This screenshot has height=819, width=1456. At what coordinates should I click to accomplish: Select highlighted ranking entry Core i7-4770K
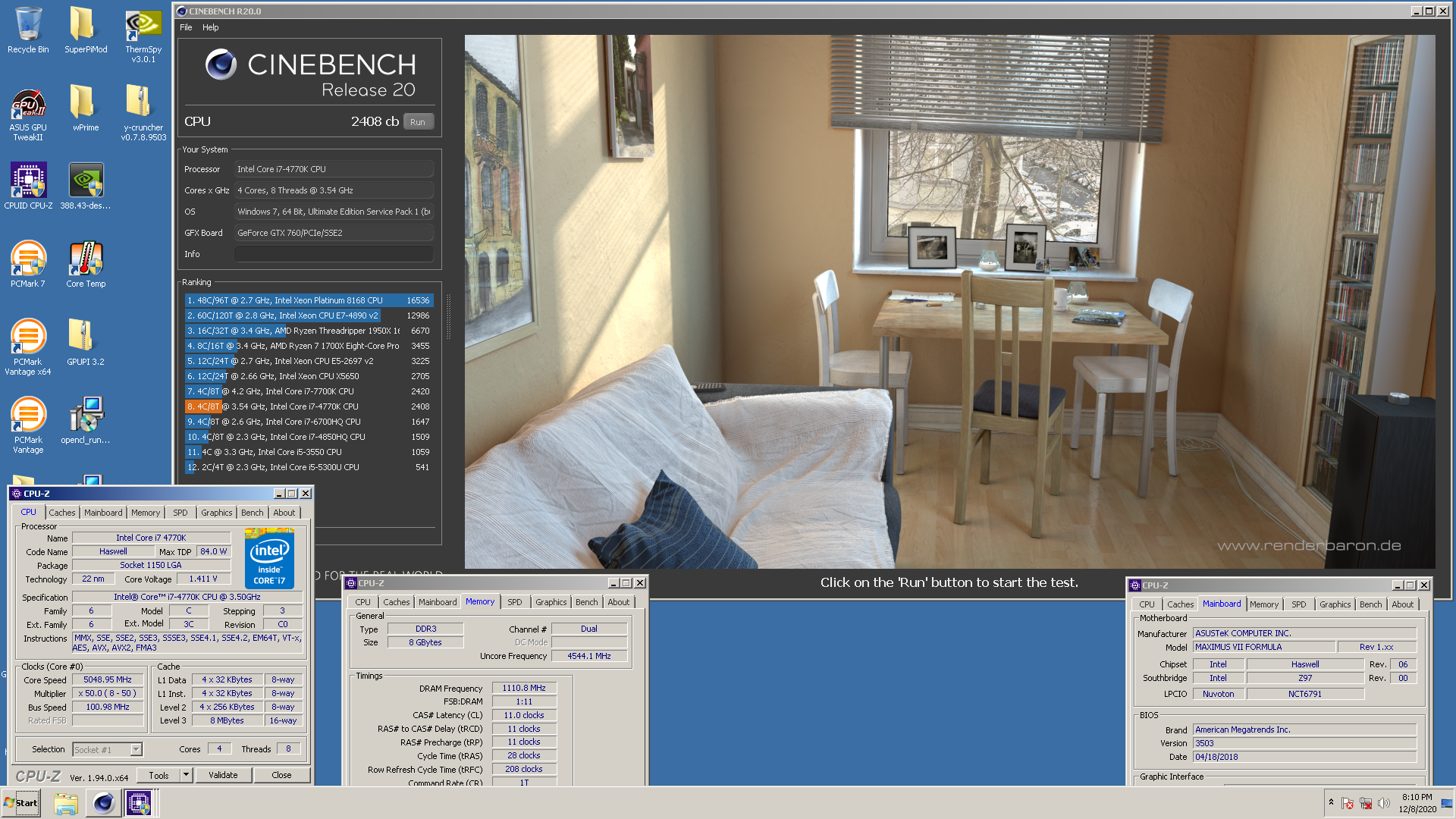pyautogui.click(x=309, y=406)
